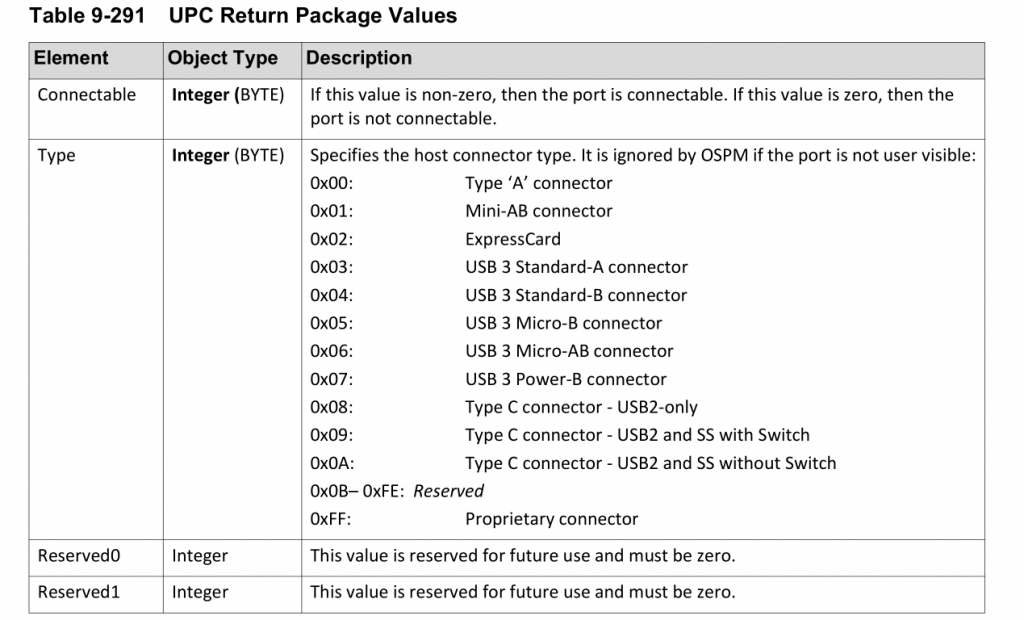Click "USB 3 Power-B connector" text
Viewport: 1024px width, 620px height.
coord(565,379)
